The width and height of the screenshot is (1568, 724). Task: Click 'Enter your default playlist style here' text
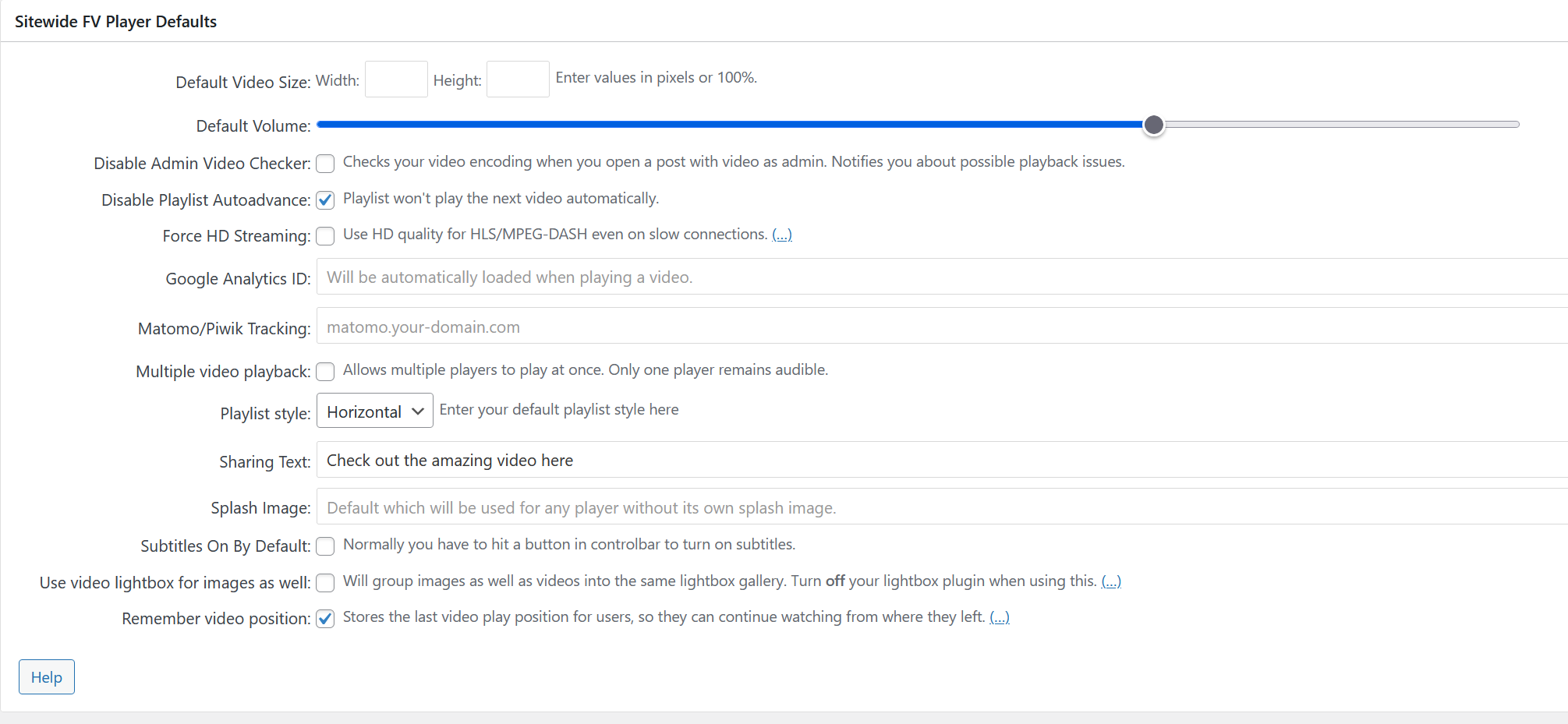559,409
